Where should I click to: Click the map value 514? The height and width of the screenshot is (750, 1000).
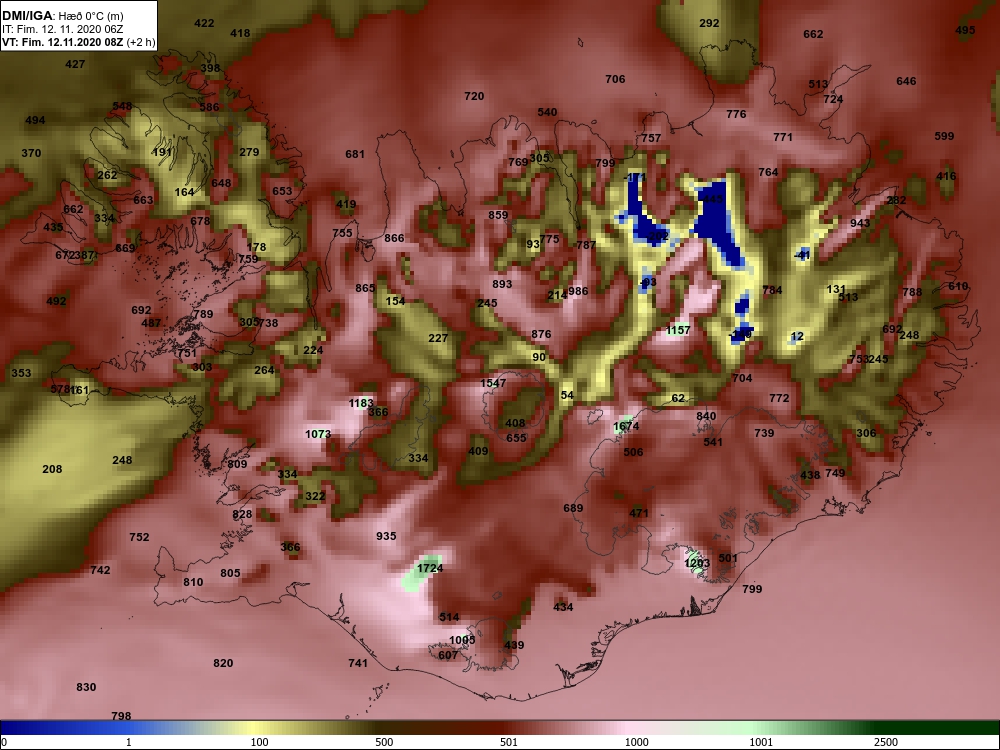(449, 617)
